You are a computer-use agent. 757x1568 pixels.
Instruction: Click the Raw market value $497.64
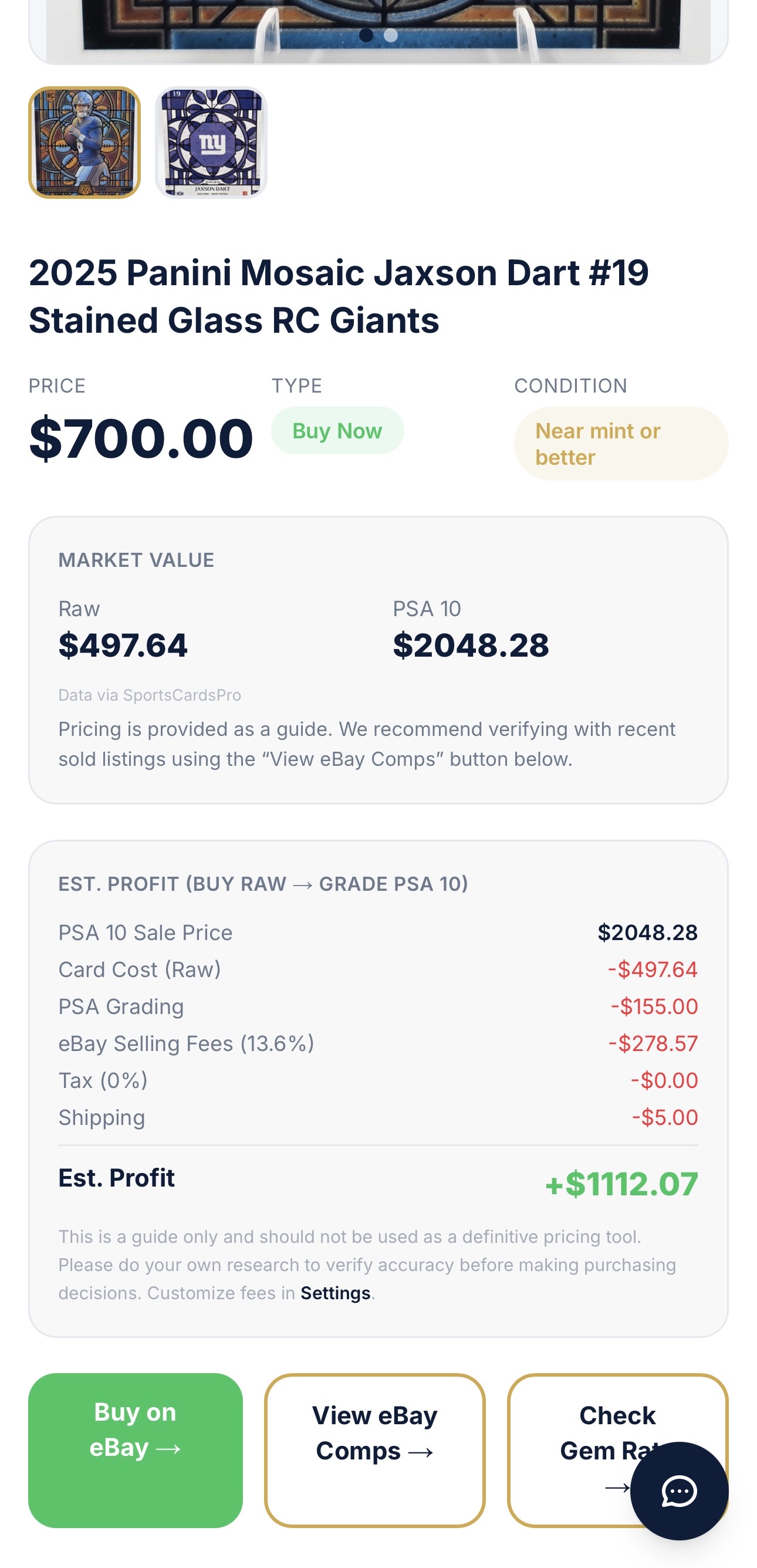pos(123,646)
